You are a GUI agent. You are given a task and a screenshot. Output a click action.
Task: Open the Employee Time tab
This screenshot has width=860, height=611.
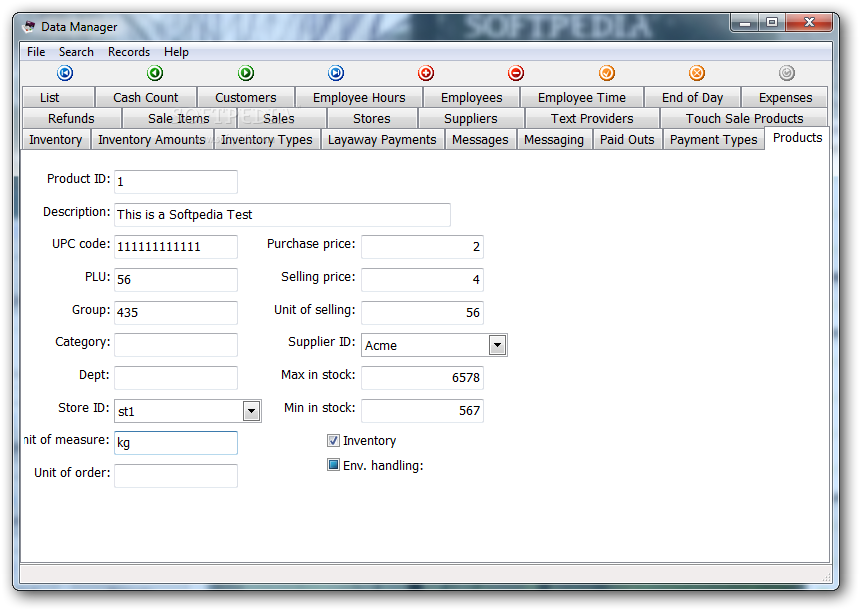point(582,97)
